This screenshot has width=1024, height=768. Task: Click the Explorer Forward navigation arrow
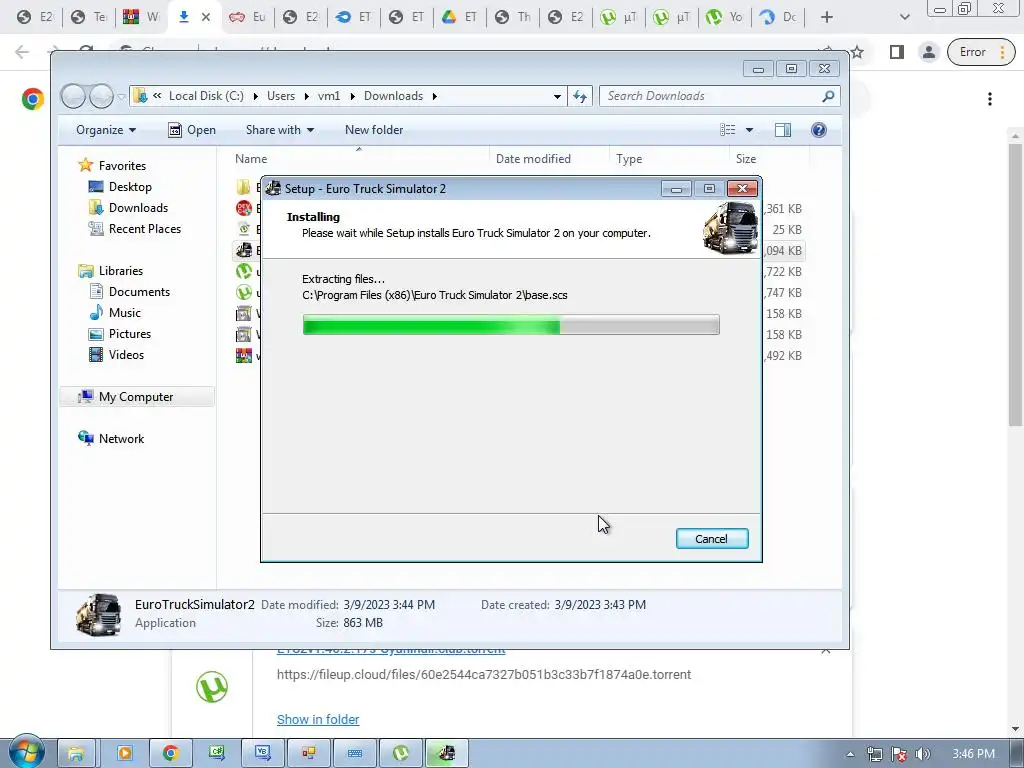[101, 96]
